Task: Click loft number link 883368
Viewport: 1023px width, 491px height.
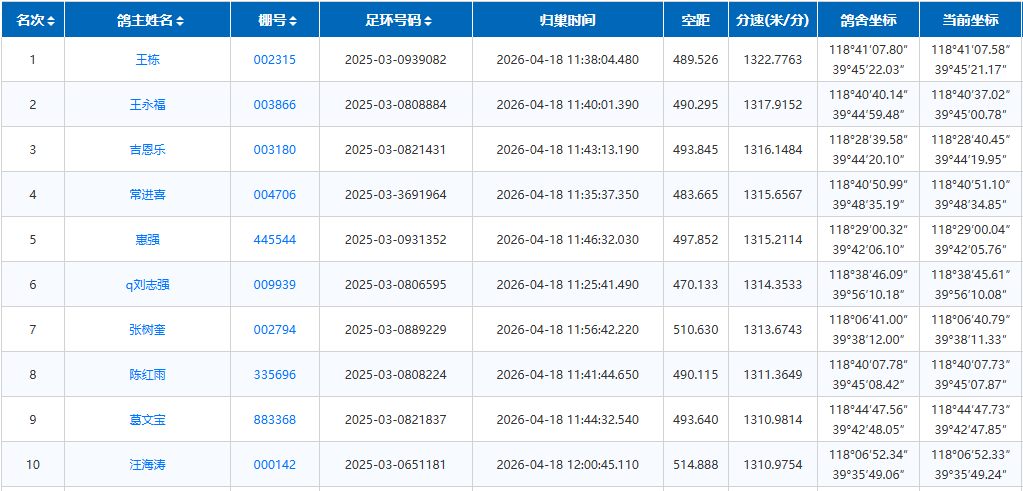Action: point(274,420)
